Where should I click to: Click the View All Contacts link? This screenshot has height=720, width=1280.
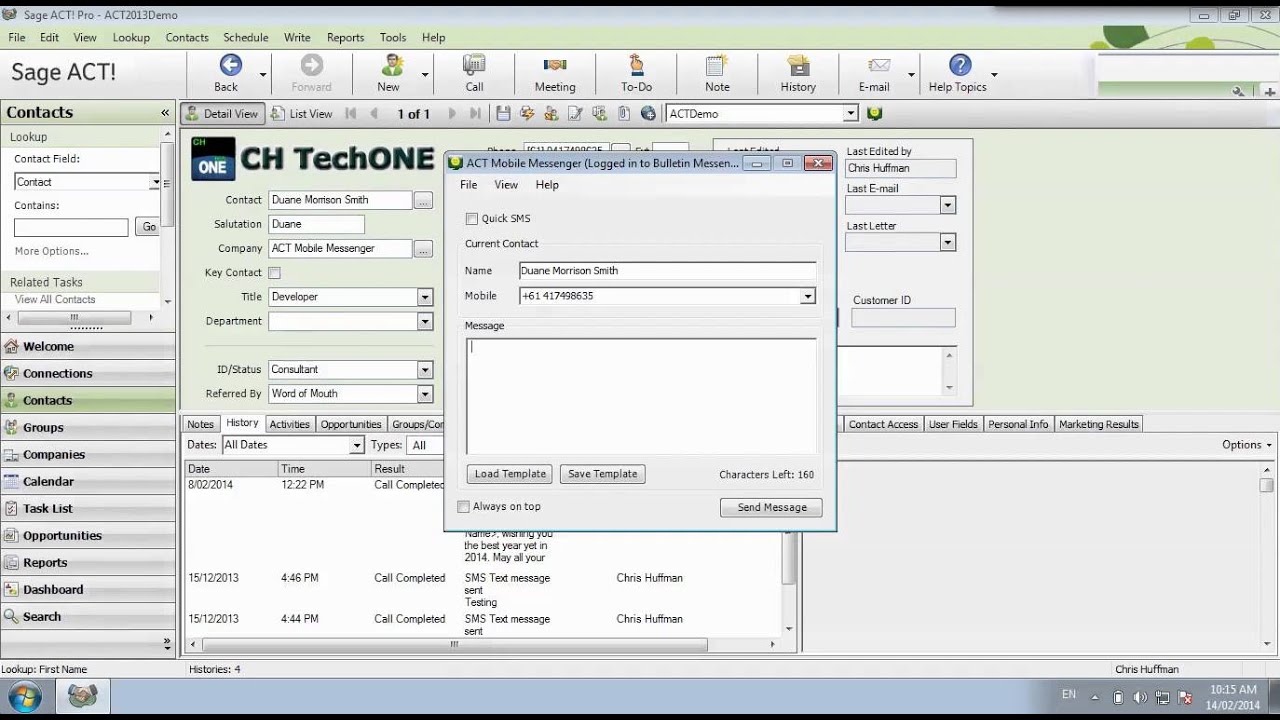tap(55, 300)
